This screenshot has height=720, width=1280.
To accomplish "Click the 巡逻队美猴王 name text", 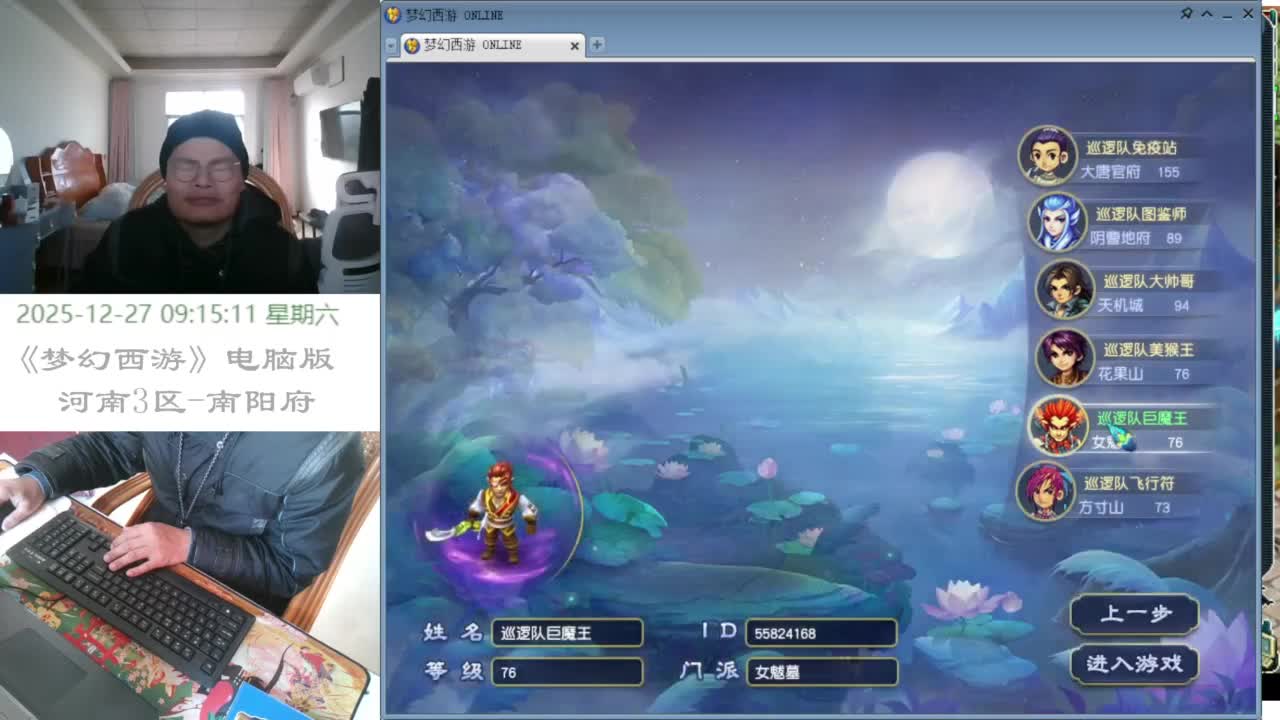I will 1148,350.
